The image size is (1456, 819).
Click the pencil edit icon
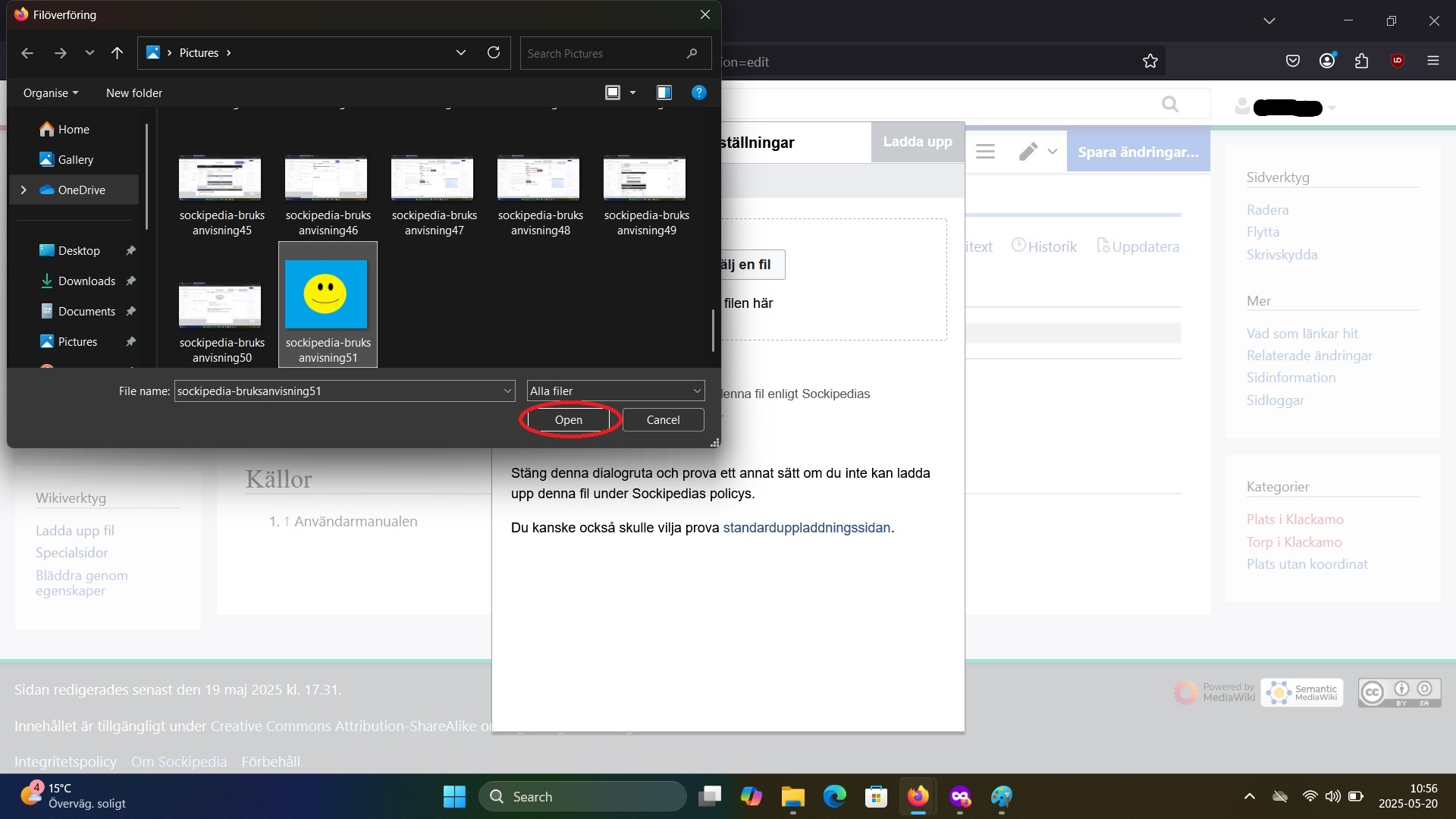[1028, 152]
